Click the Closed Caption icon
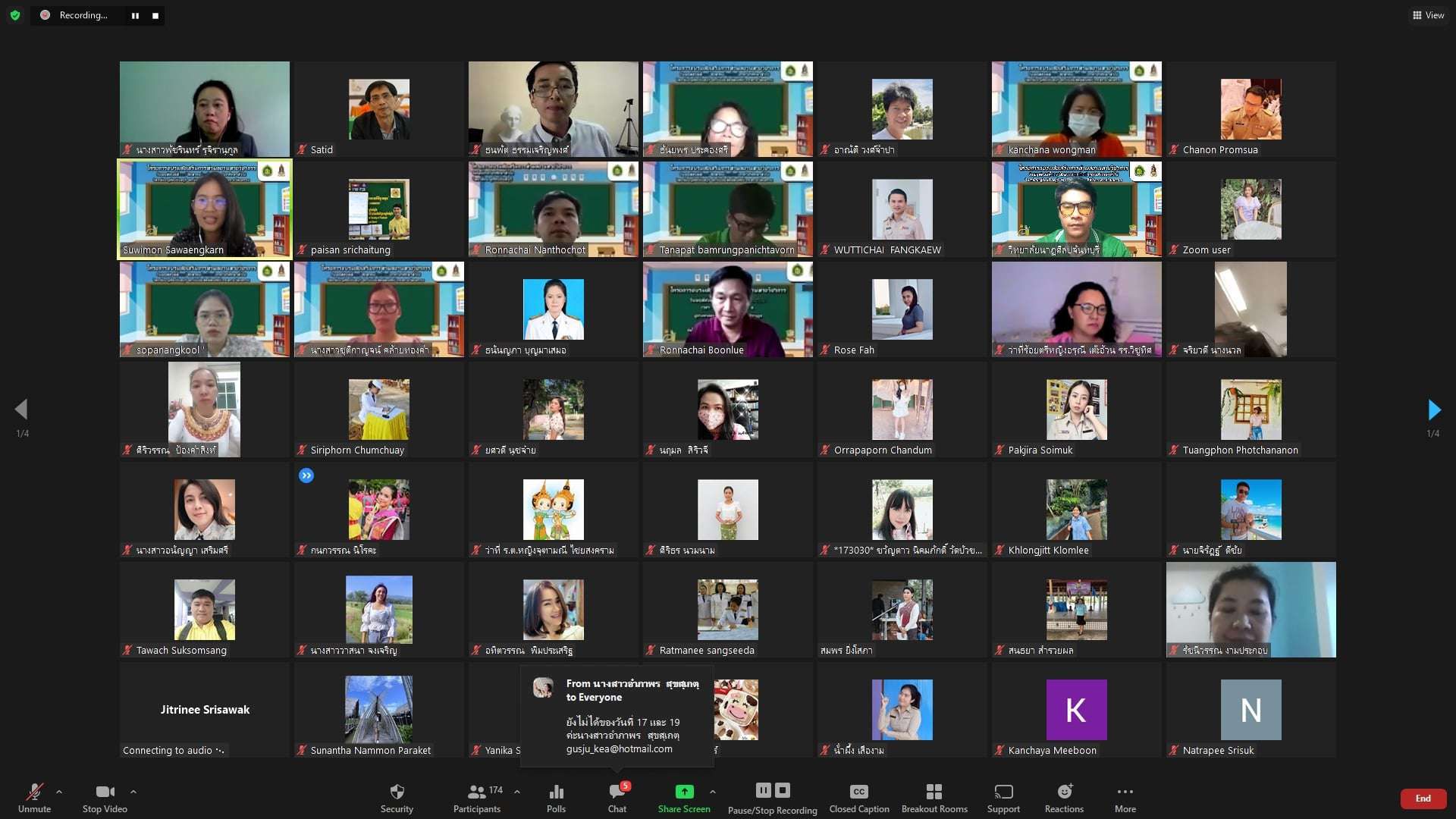Image resolution: width=1456 pixels, height=819 pixels. point(858,798)
